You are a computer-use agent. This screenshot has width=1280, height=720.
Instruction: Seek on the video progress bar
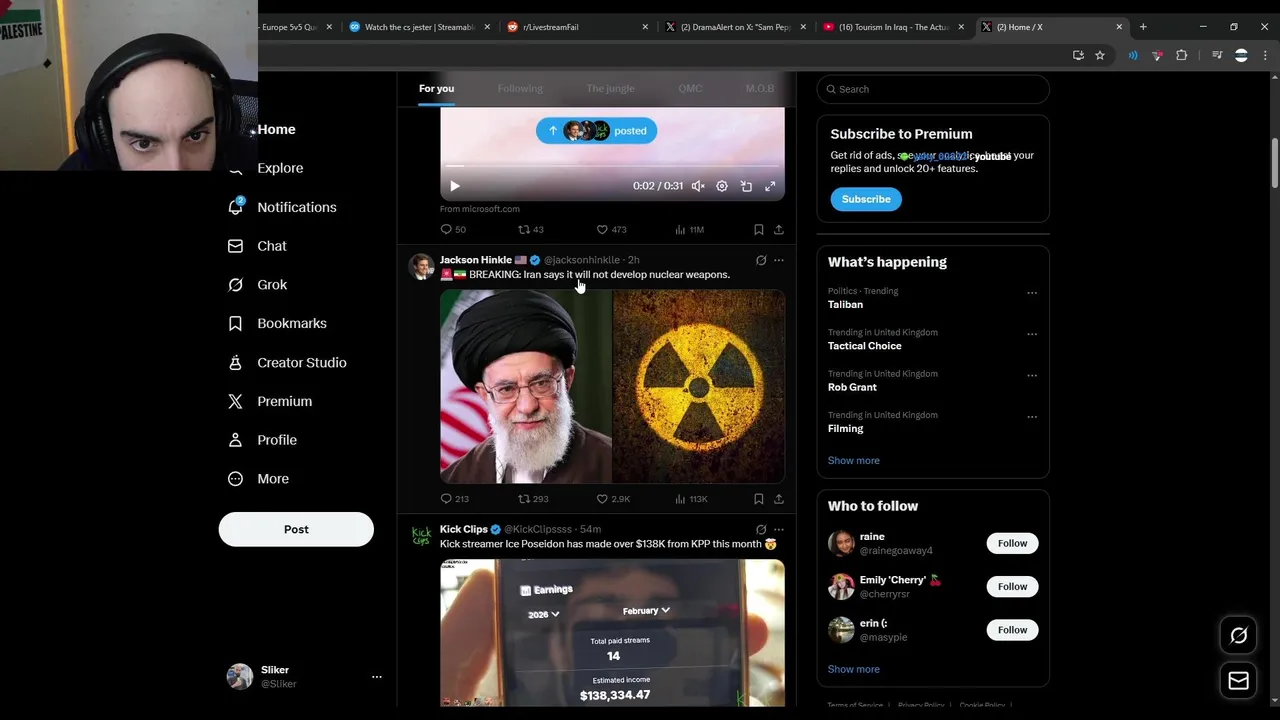point(612,166)
